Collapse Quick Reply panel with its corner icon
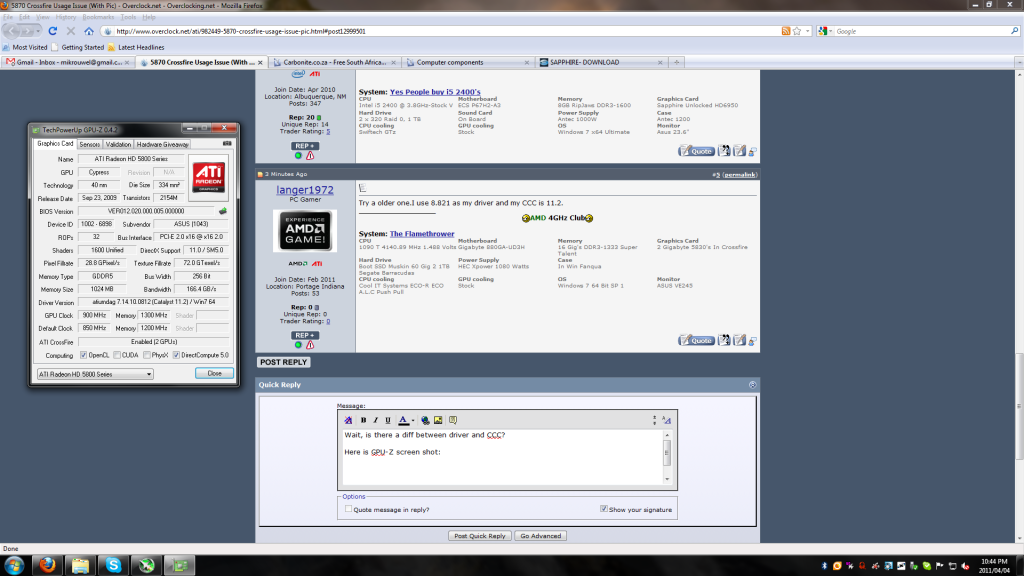 pos(752,385)
